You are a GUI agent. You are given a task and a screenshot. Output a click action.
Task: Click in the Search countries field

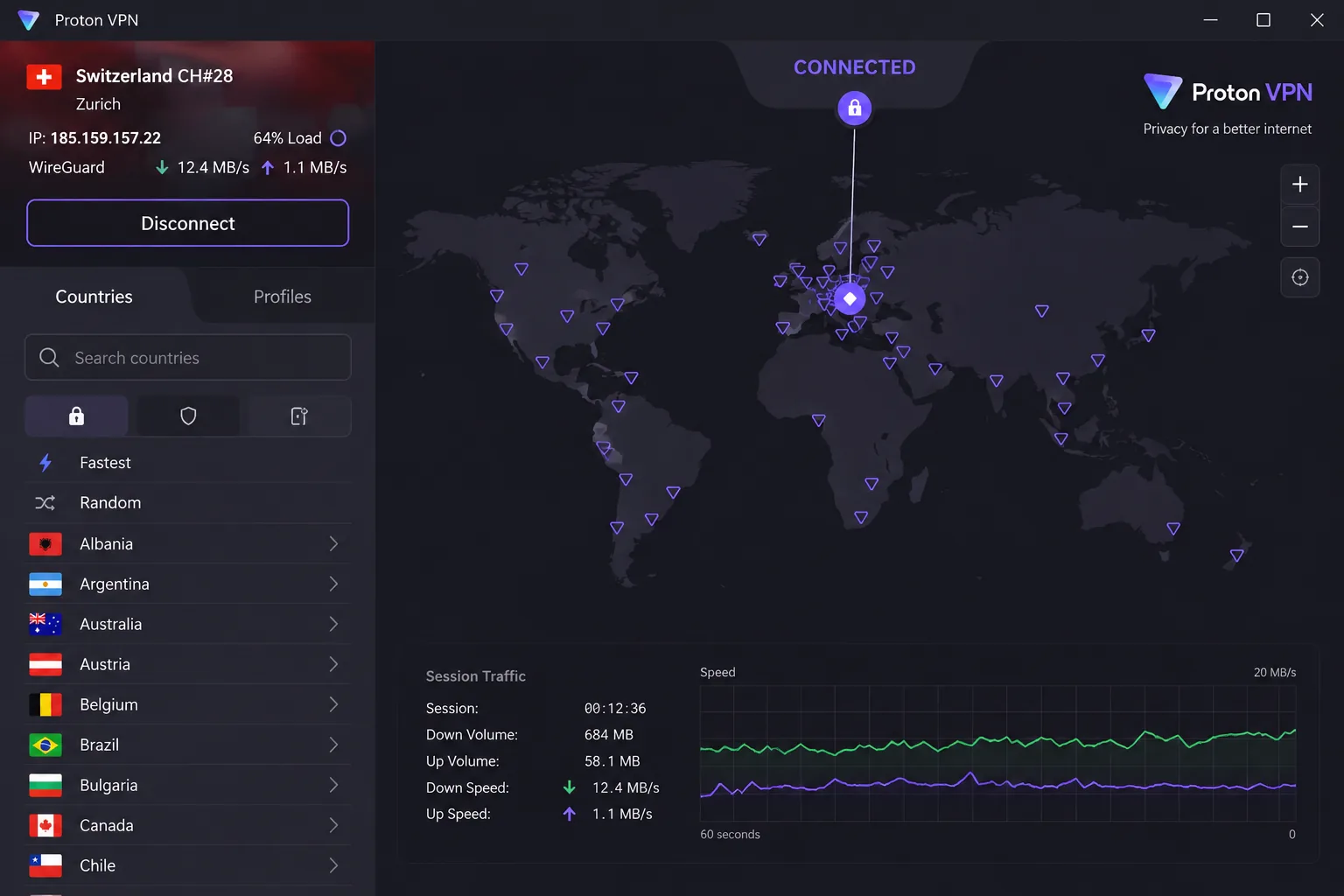tap(188, 358)
